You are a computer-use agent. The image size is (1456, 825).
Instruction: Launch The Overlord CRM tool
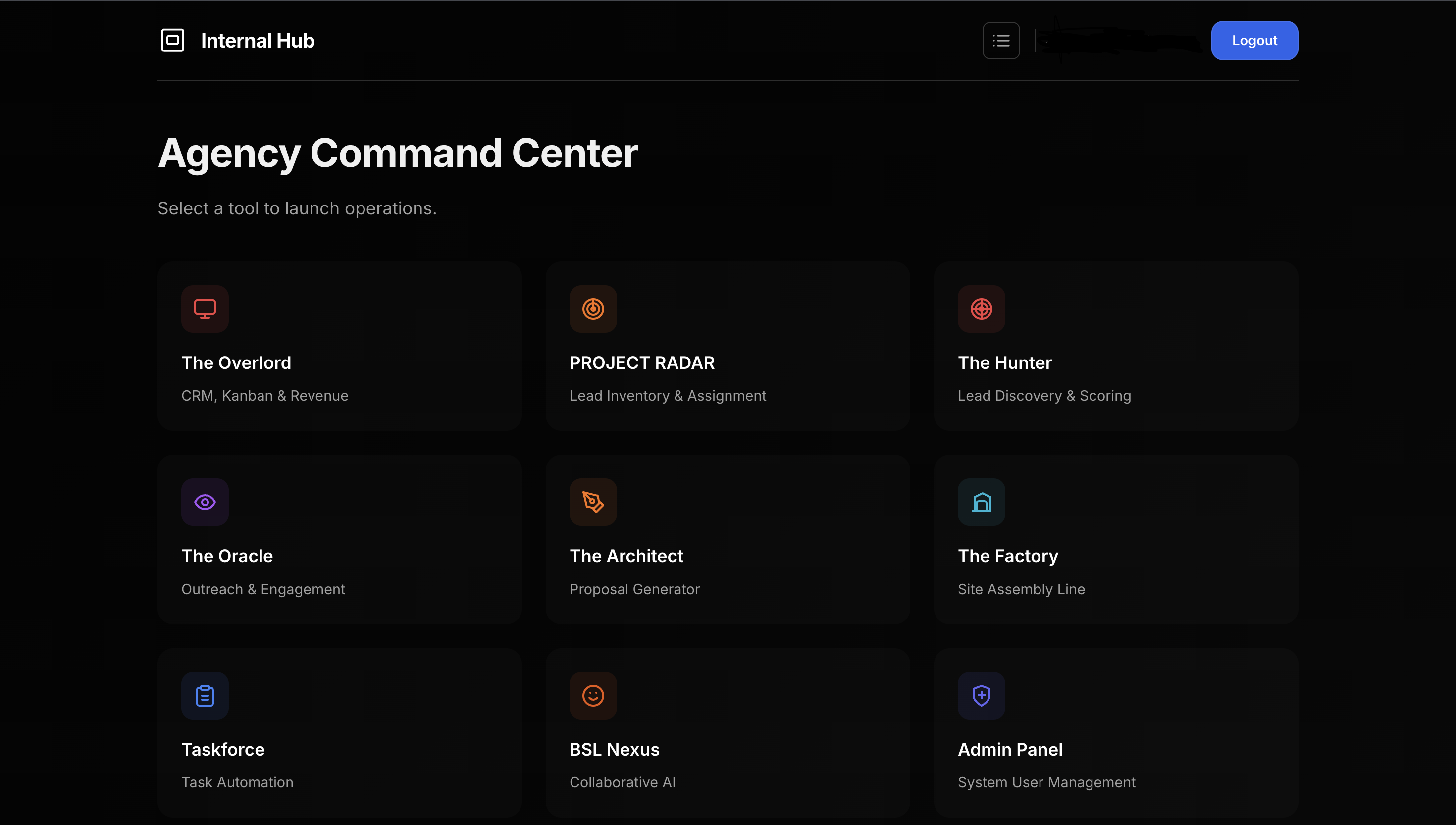coord(339,346)
